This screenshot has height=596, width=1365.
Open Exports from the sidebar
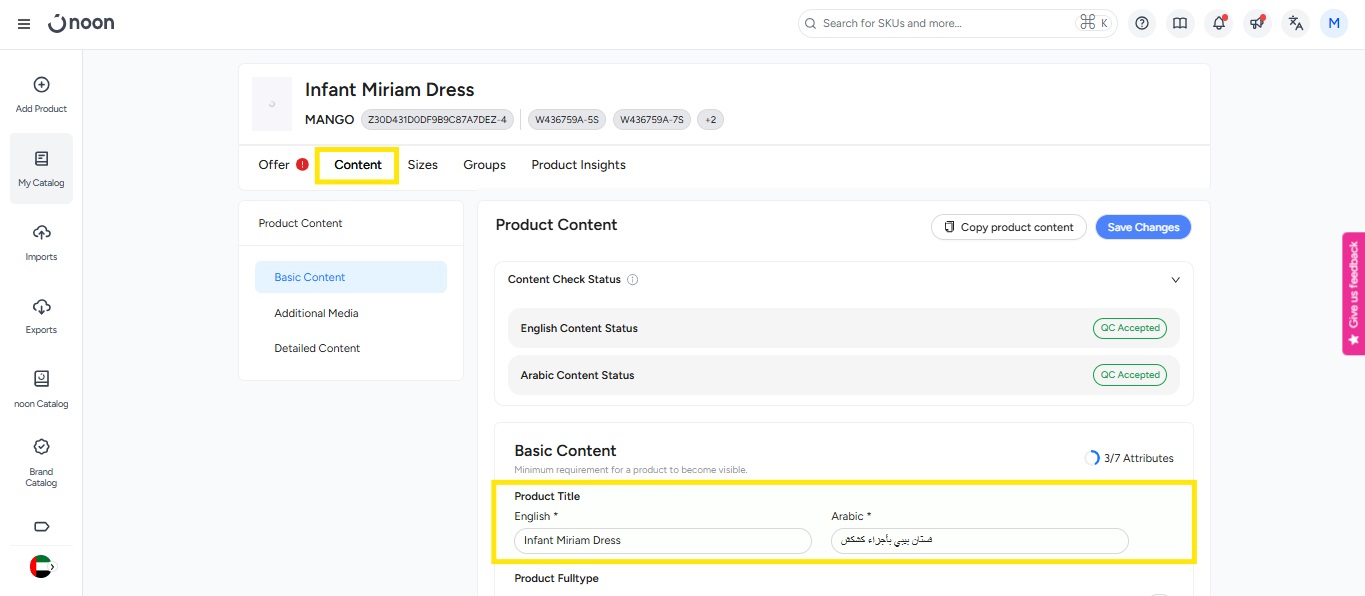(41, 316)
